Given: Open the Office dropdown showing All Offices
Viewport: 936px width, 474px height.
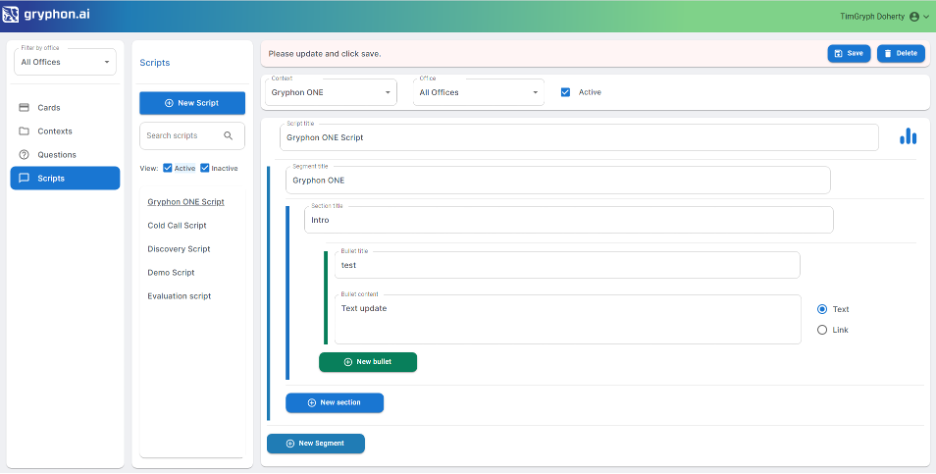Looking at the screenshot, I should pos(479,93).
